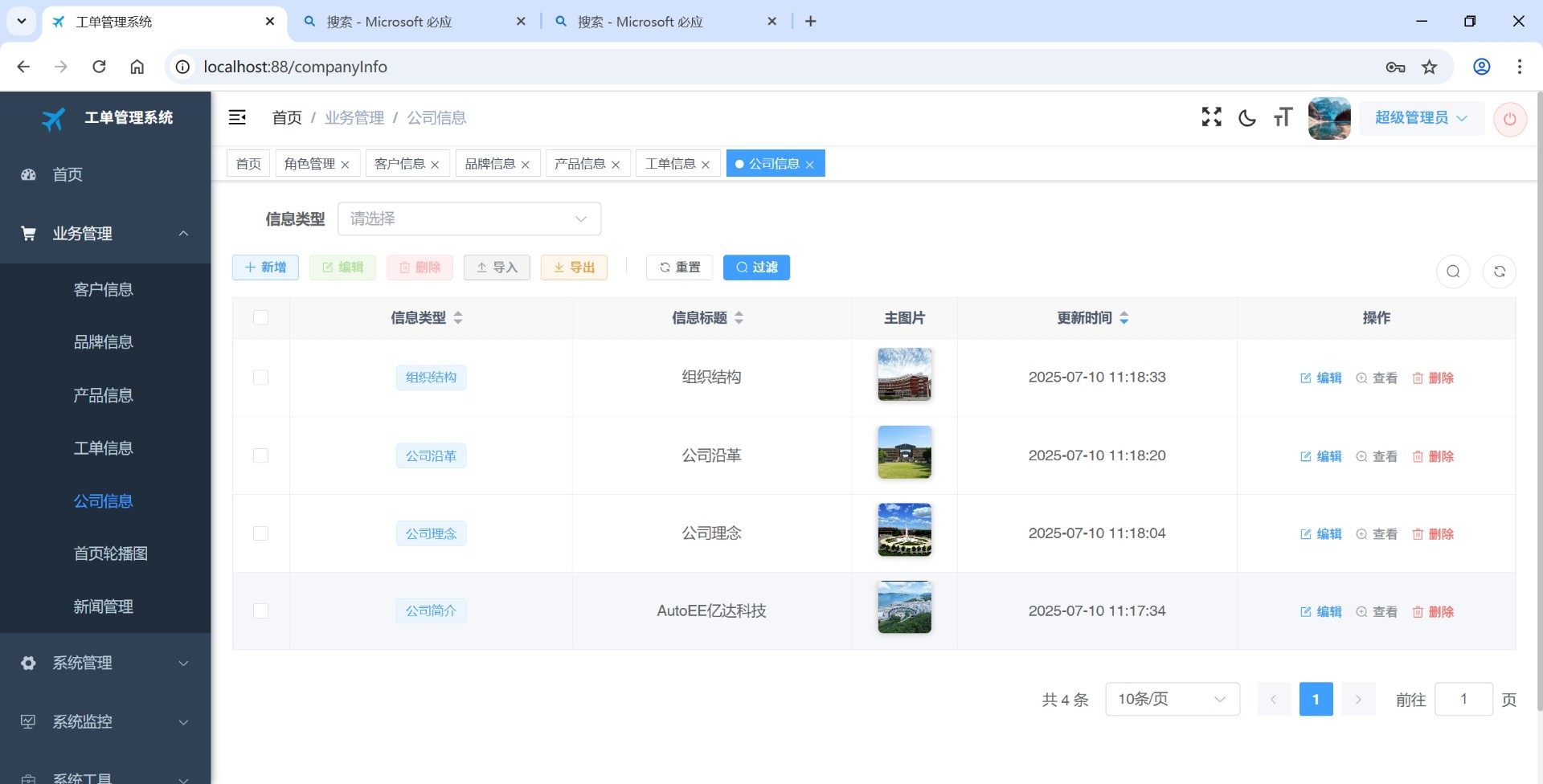Open 首页轮播图 in the sidebar
The height and width of the screenshot is (784, 1543).
tap(111, 553)
